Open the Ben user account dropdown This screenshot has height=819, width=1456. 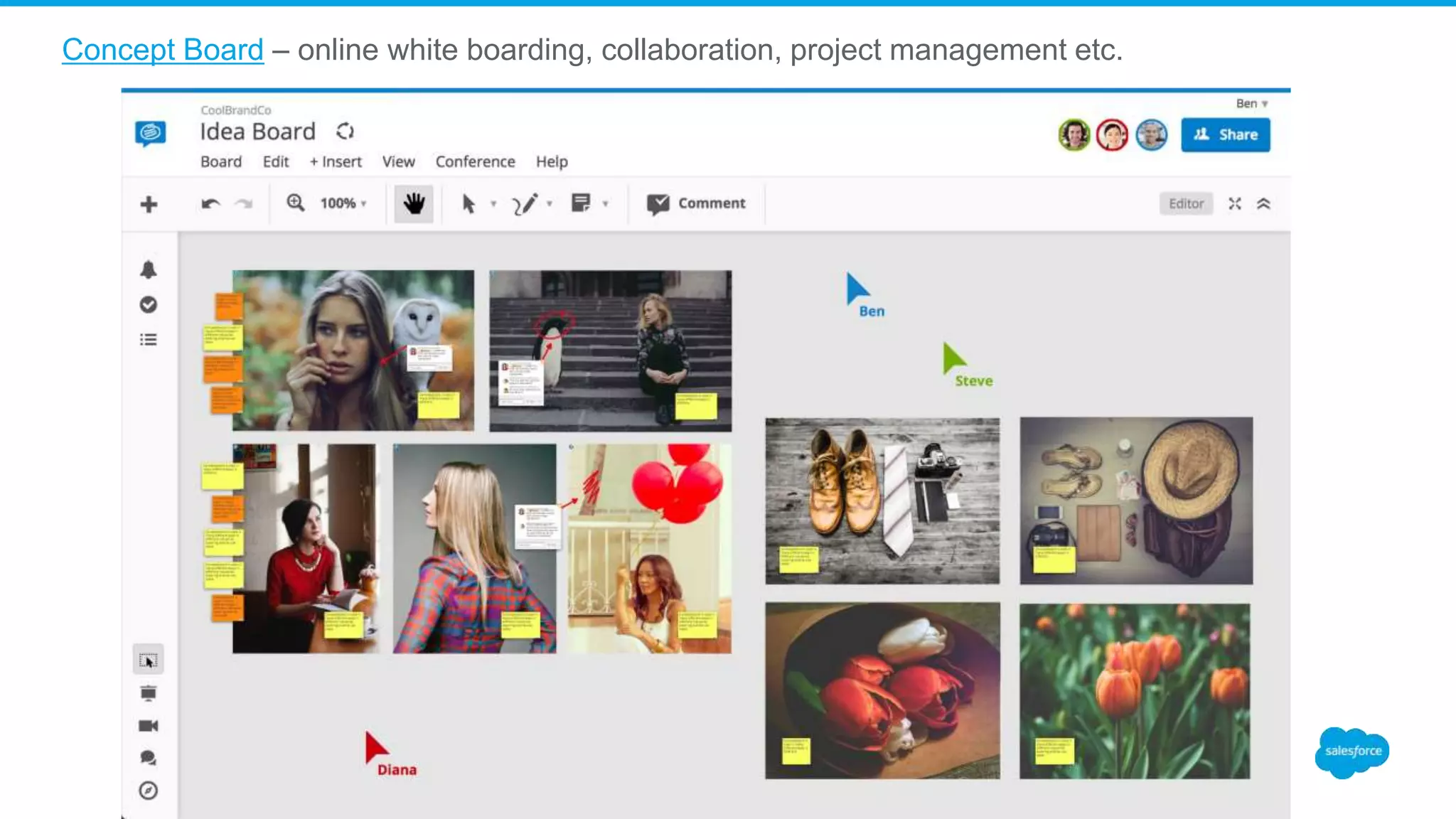1252,104
